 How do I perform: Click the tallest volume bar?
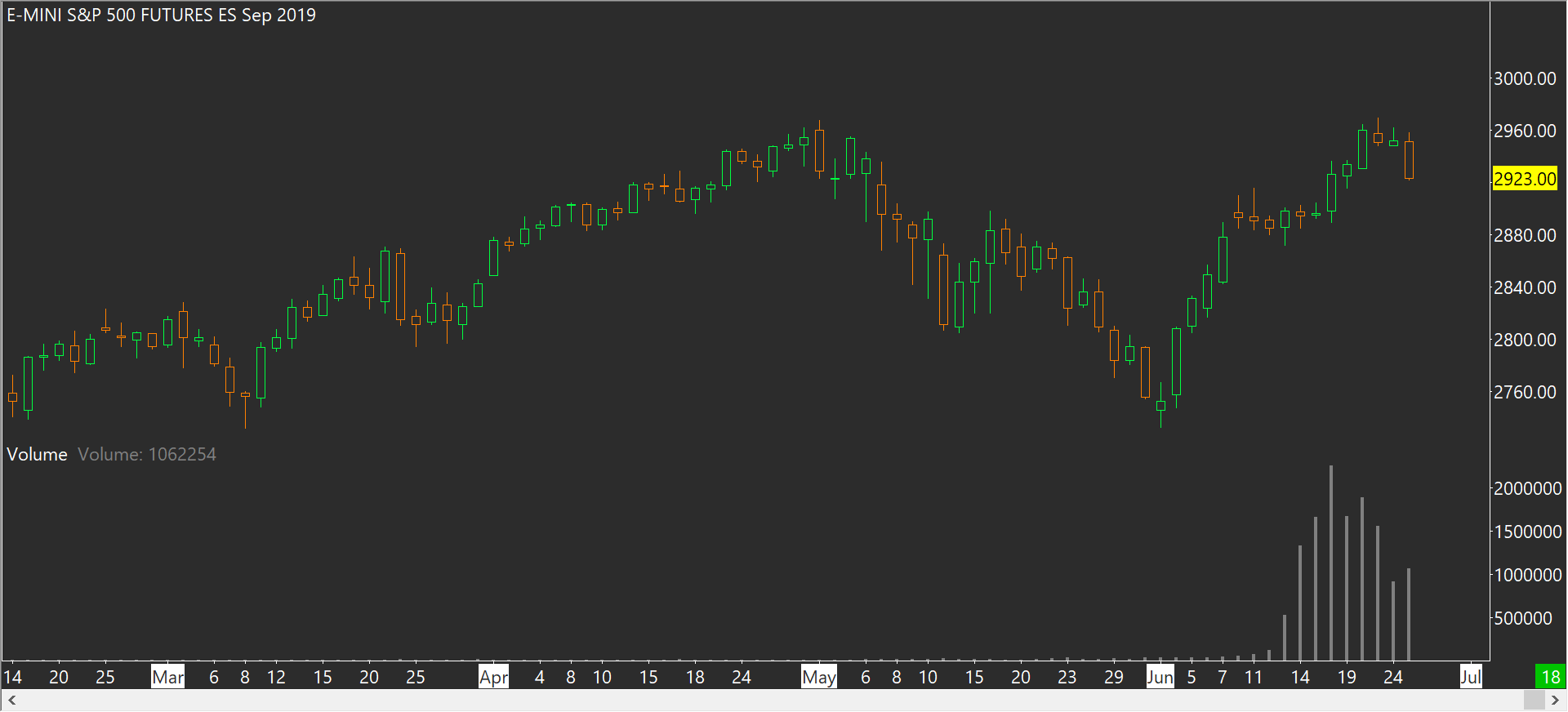1331,563
